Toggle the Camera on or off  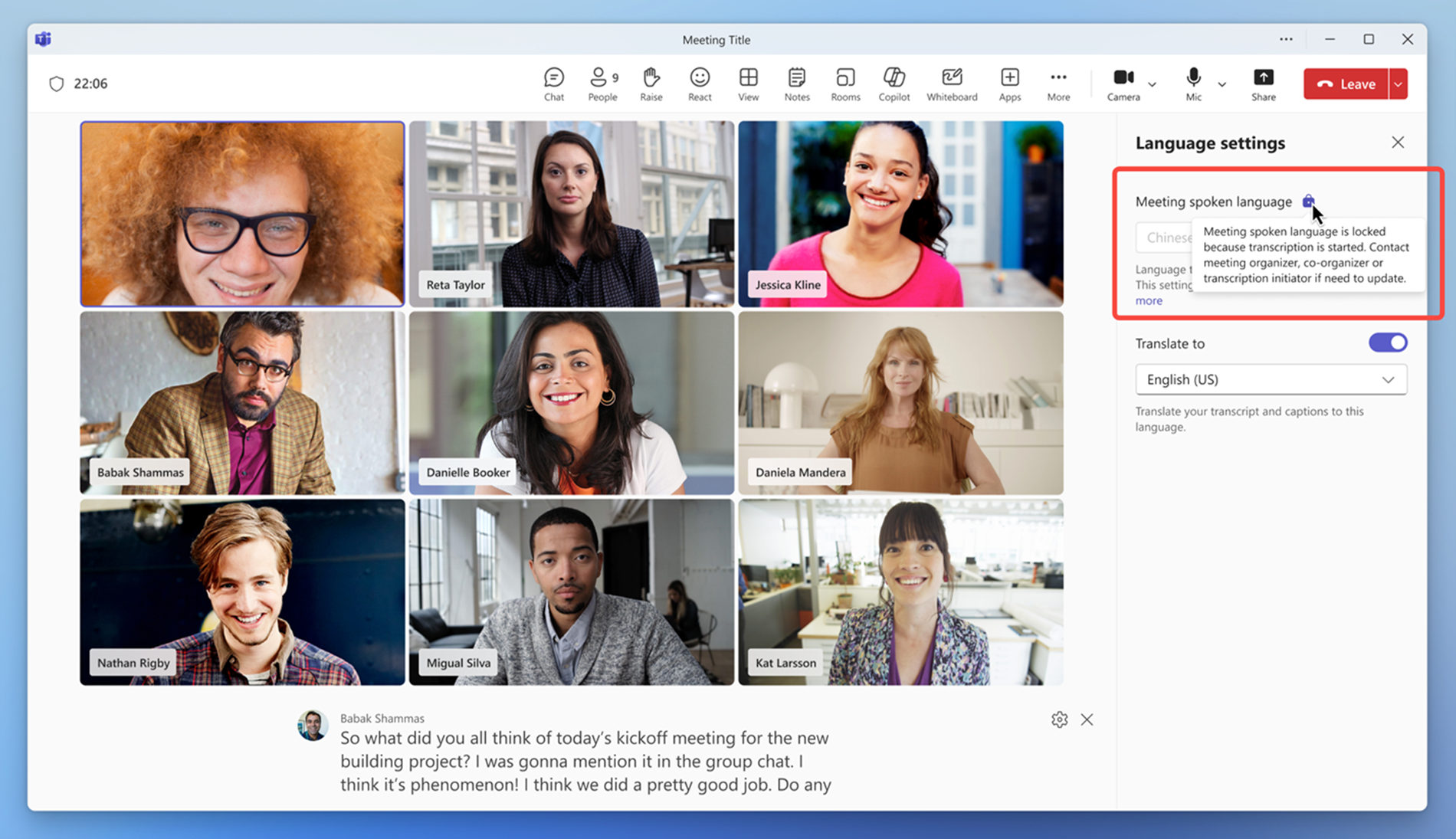coord(1123,84)
